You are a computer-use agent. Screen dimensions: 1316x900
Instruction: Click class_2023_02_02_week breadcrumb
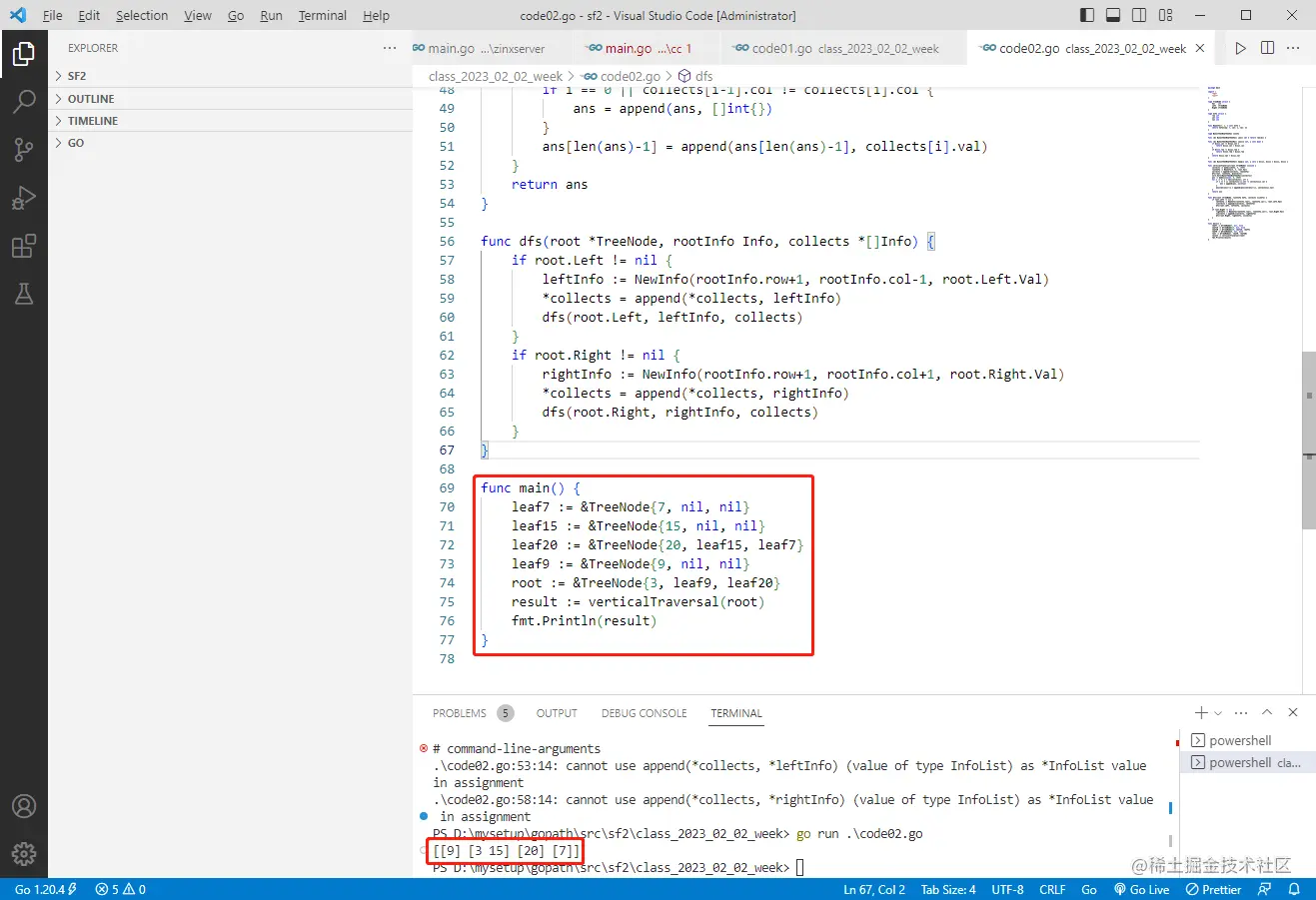[496, 76]
